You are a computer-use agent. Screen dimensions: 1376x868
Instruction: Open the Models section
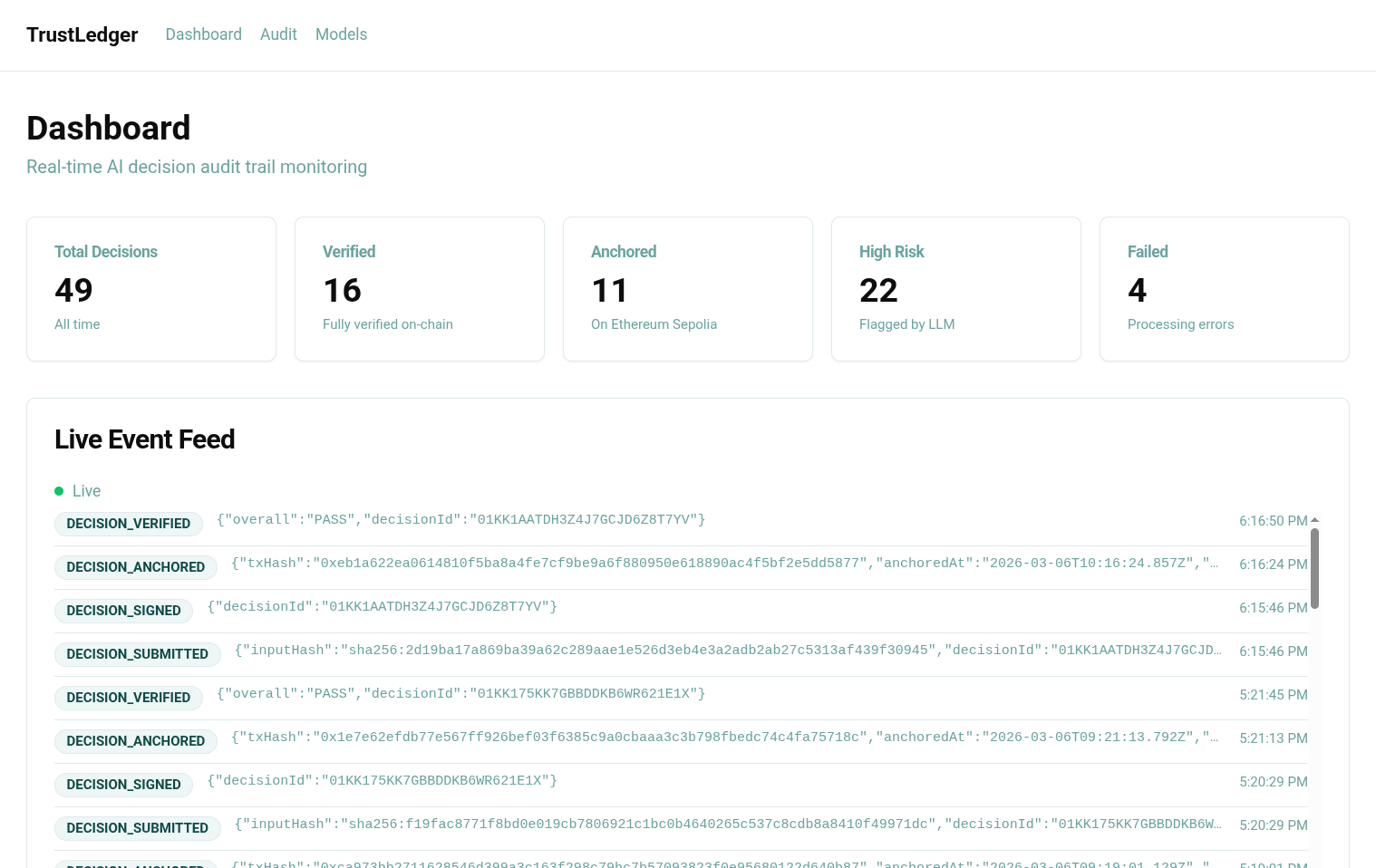(x=341, y=34)
